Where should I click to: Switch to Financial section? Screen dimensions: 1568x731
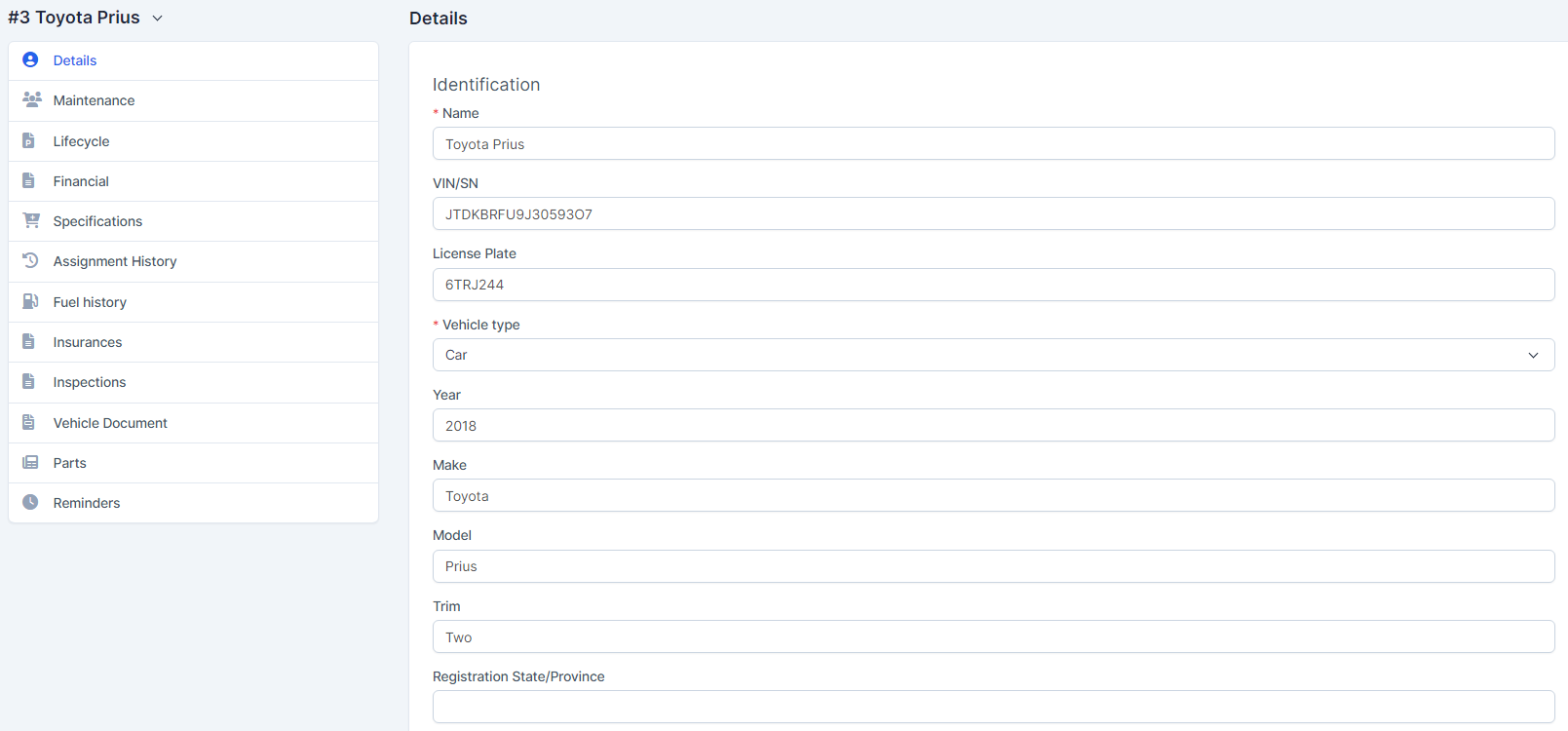(193, 181)
